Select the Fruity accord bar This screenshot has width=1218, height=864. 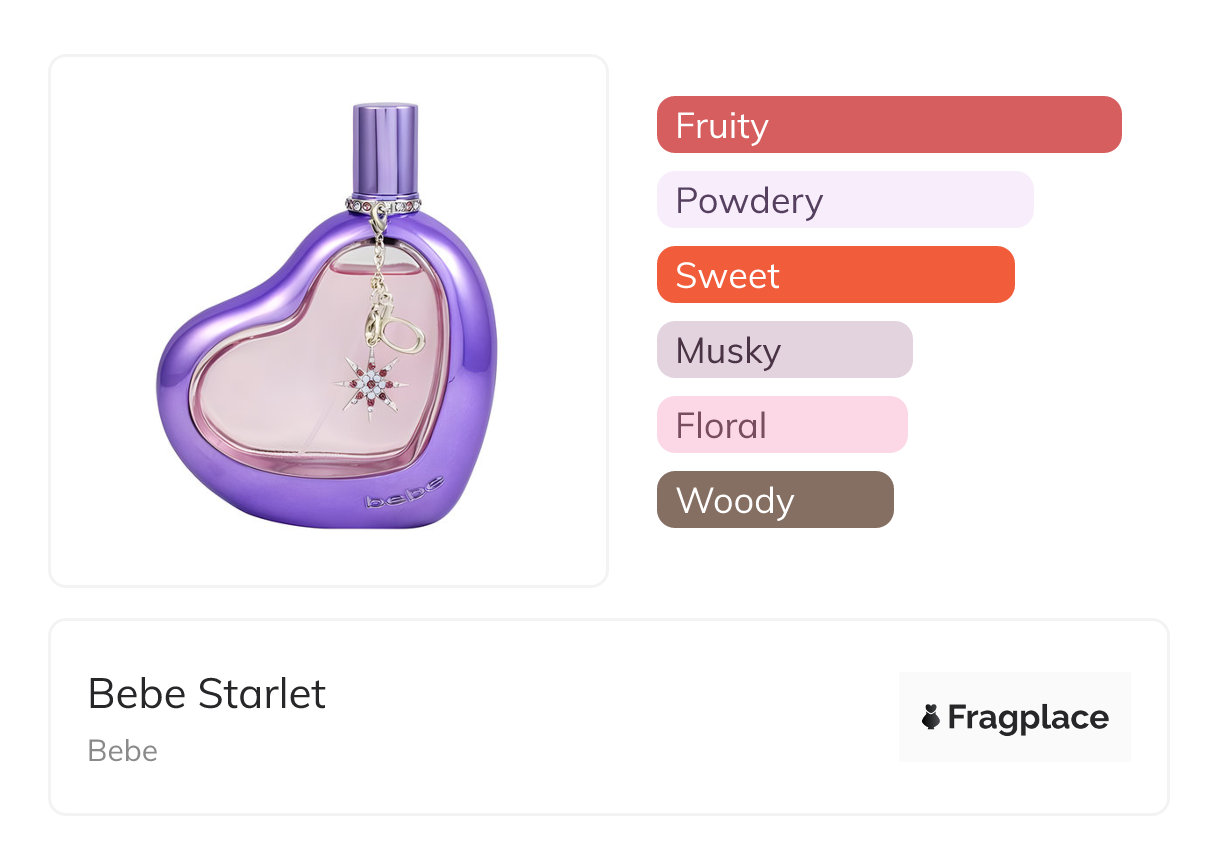coord(889,125)
